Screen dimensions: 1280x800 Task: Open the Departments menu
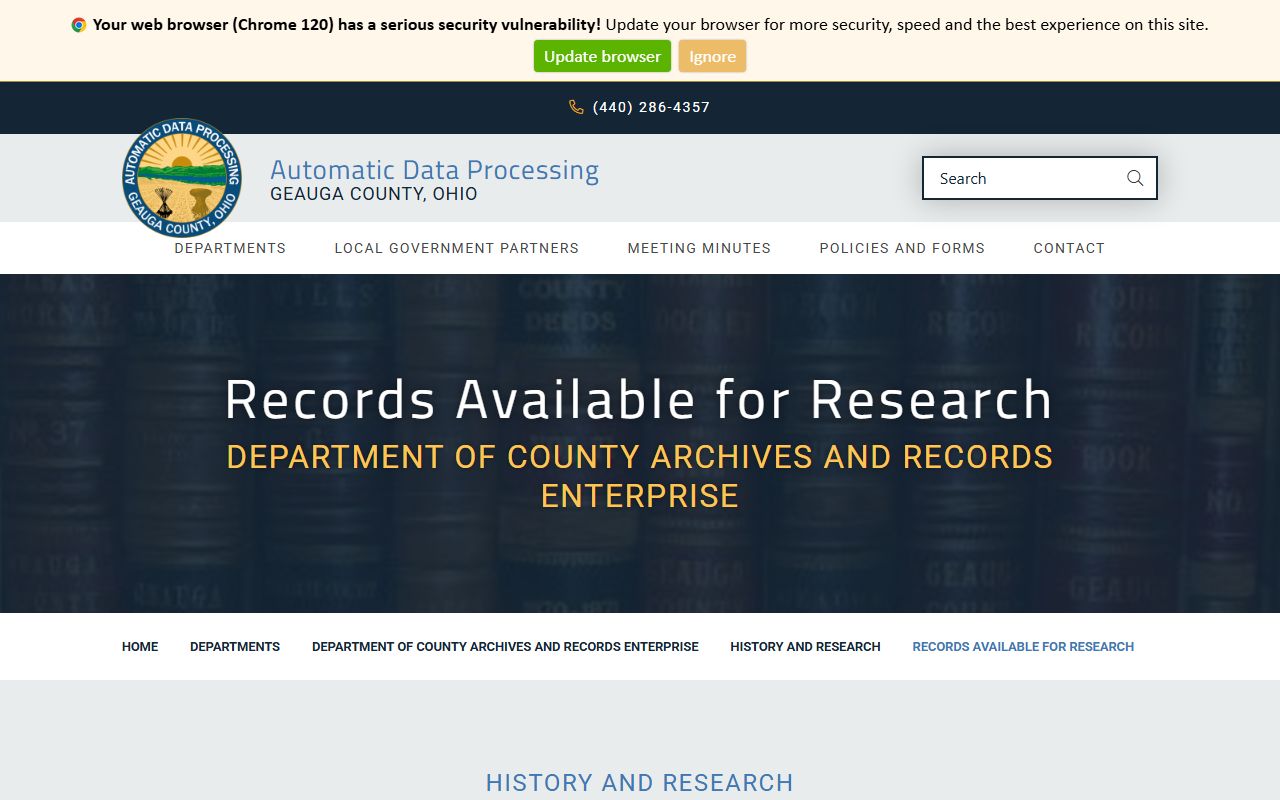230,248
